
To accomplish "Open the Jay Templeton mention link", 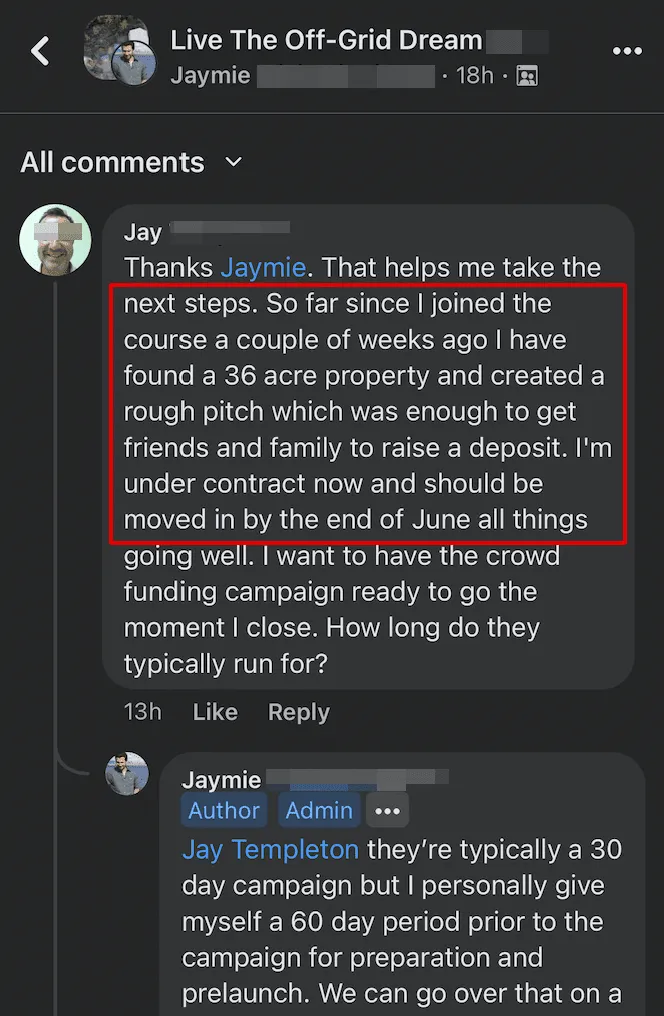I will tap(270, 850).
